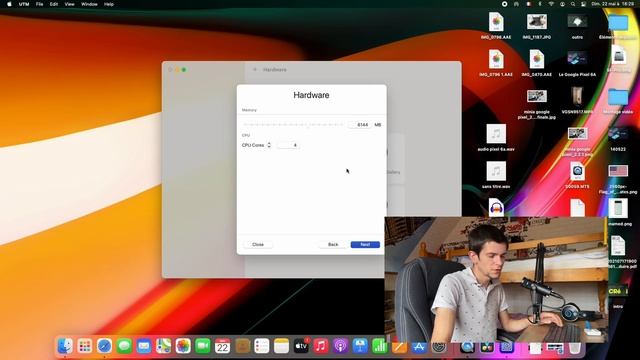Open the Apple menu

9,4
